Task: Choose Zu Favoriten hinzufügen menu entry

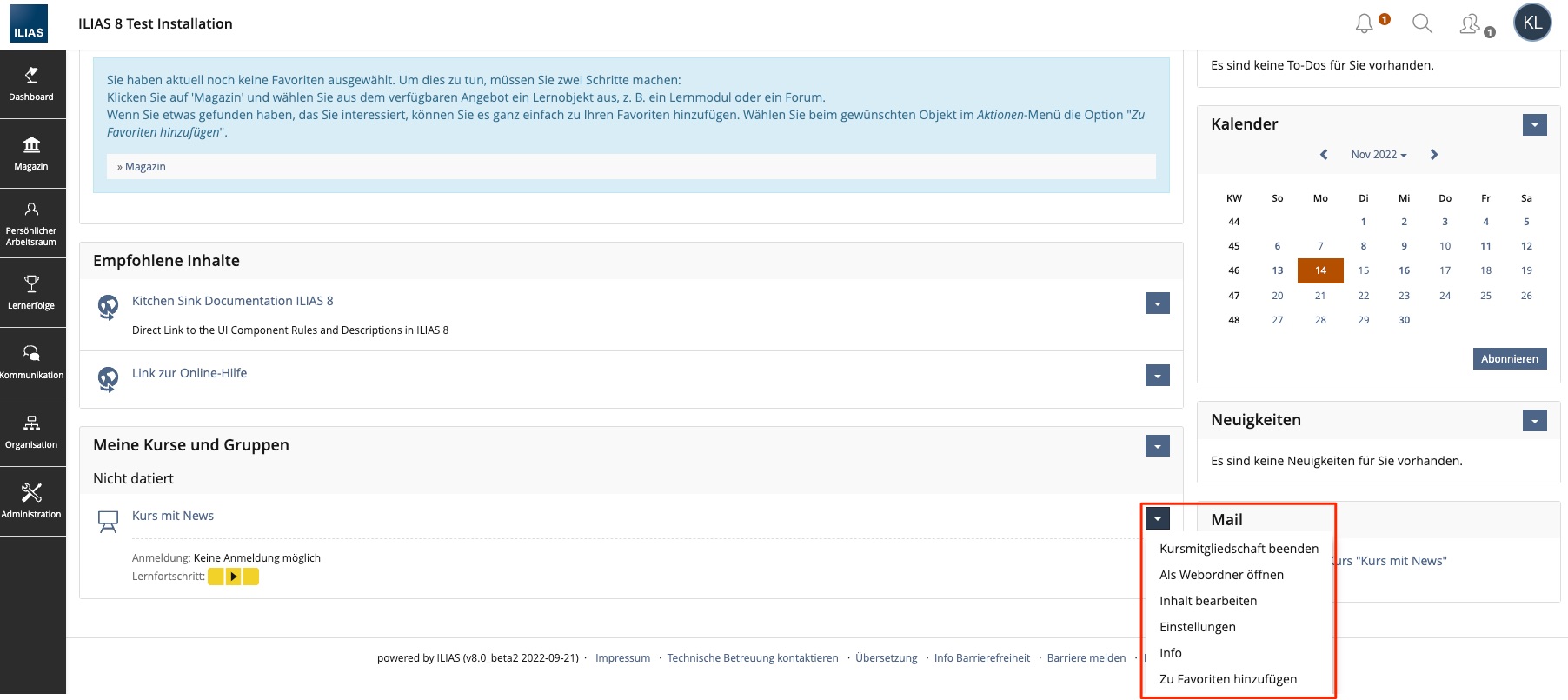Action: [x=1227, y=679]
